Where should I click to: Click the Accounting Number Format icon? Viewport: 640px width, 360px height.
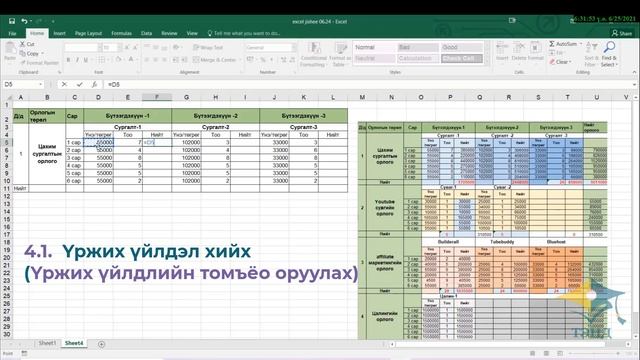(x=250, y=60)
